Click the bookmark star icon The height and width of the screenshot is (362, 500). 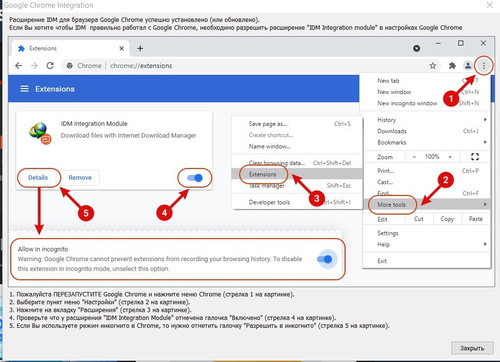pyautogui.click(x=433, y=66)
